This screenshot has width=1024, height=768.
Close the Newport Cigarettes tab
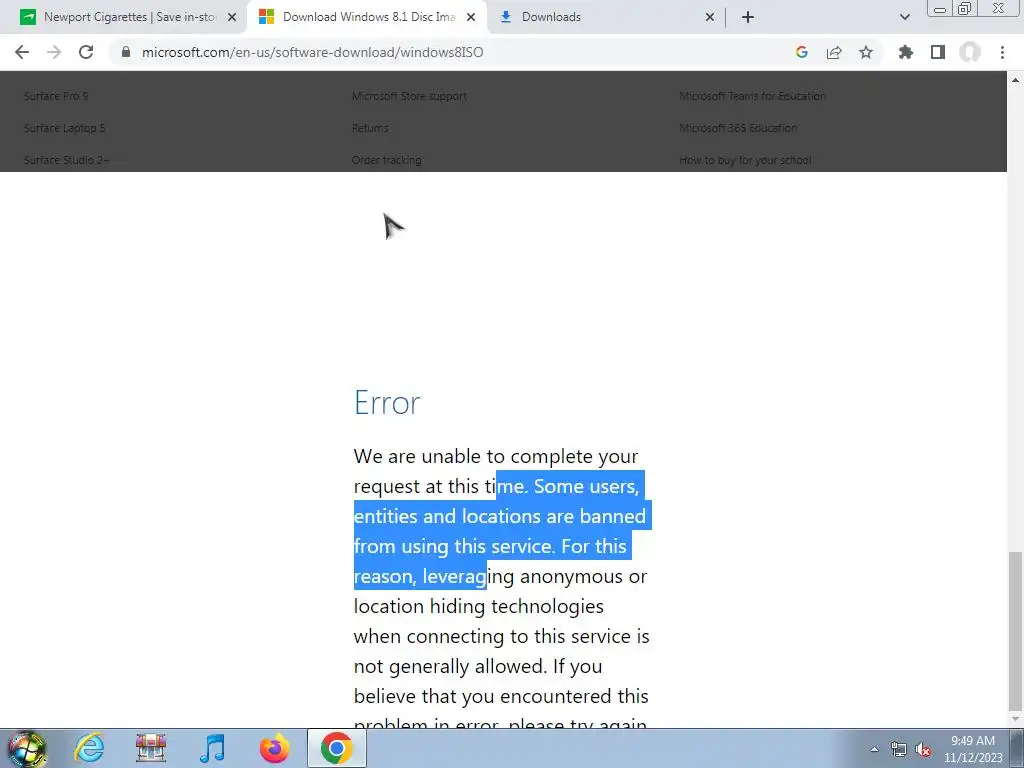pos(232,17)
